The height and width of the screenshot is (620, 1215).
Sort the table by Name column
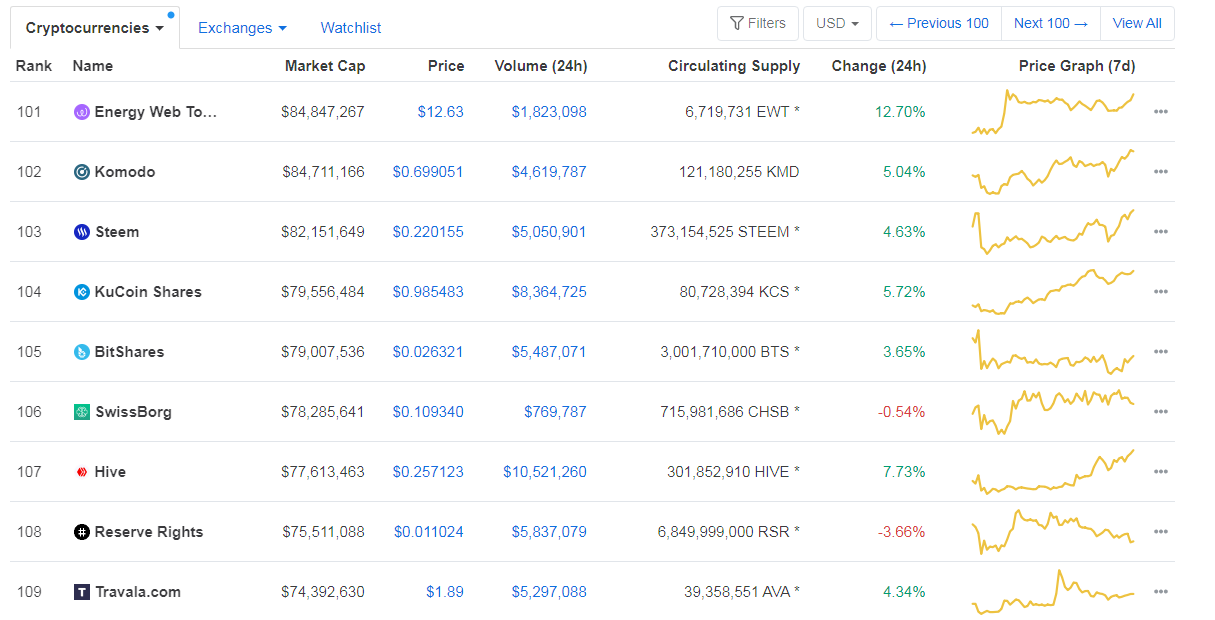(93, 66)
